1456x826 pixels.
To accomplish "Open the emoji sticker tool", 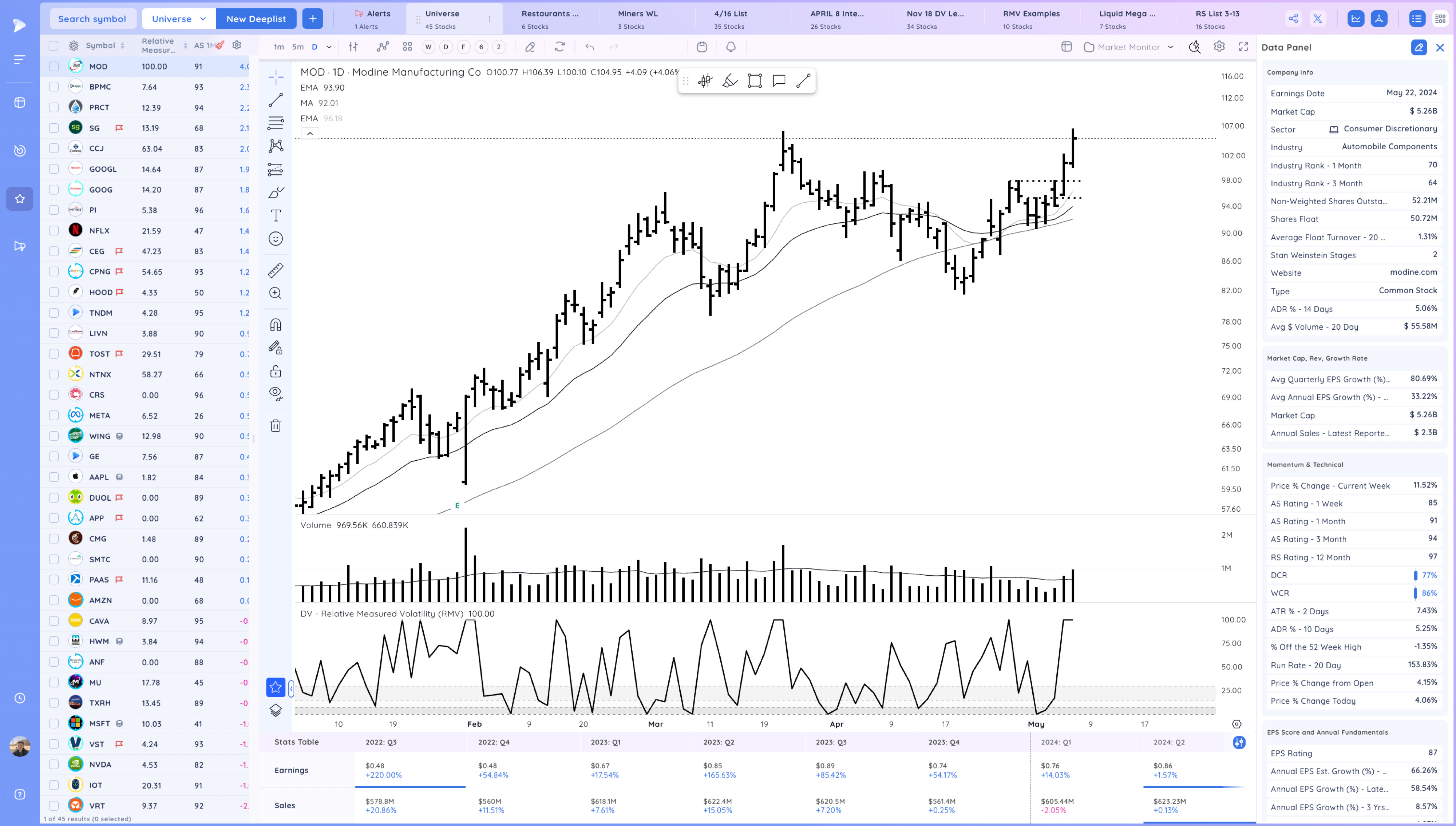I will pyautogui.click(x=276, y=239).
